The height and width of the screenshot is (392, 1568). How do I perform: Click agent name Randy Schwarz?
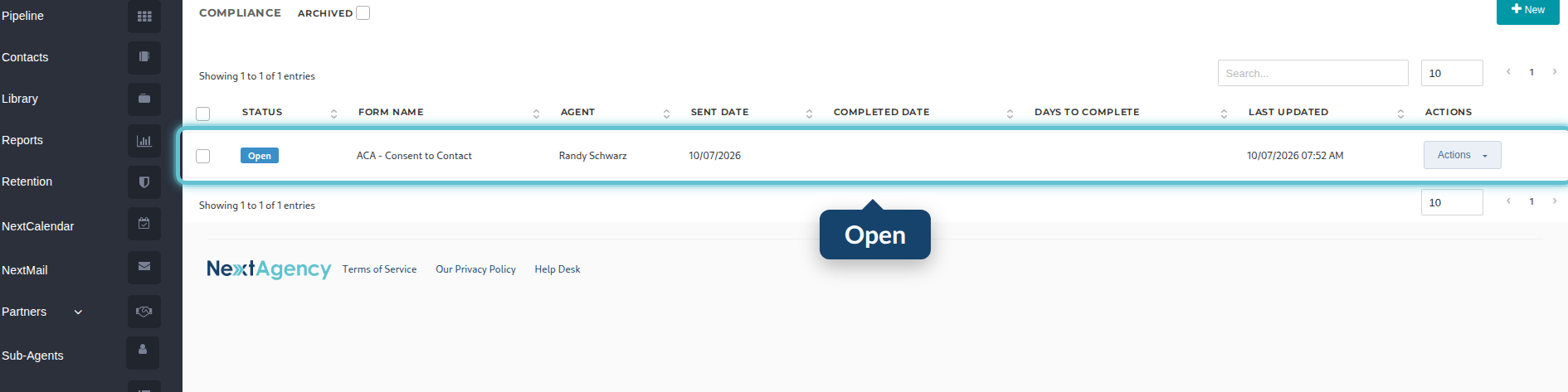593,156
